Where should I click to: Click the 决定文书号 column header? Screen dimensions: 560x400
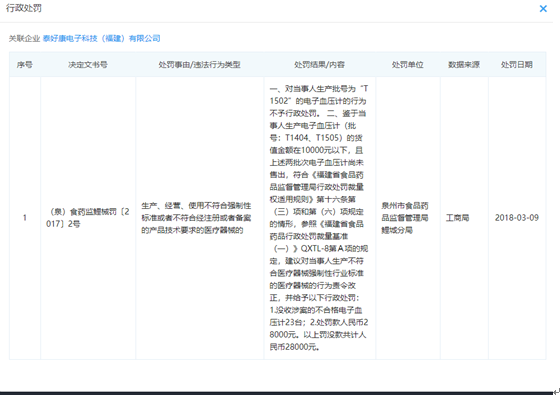(x=88, y=65)
